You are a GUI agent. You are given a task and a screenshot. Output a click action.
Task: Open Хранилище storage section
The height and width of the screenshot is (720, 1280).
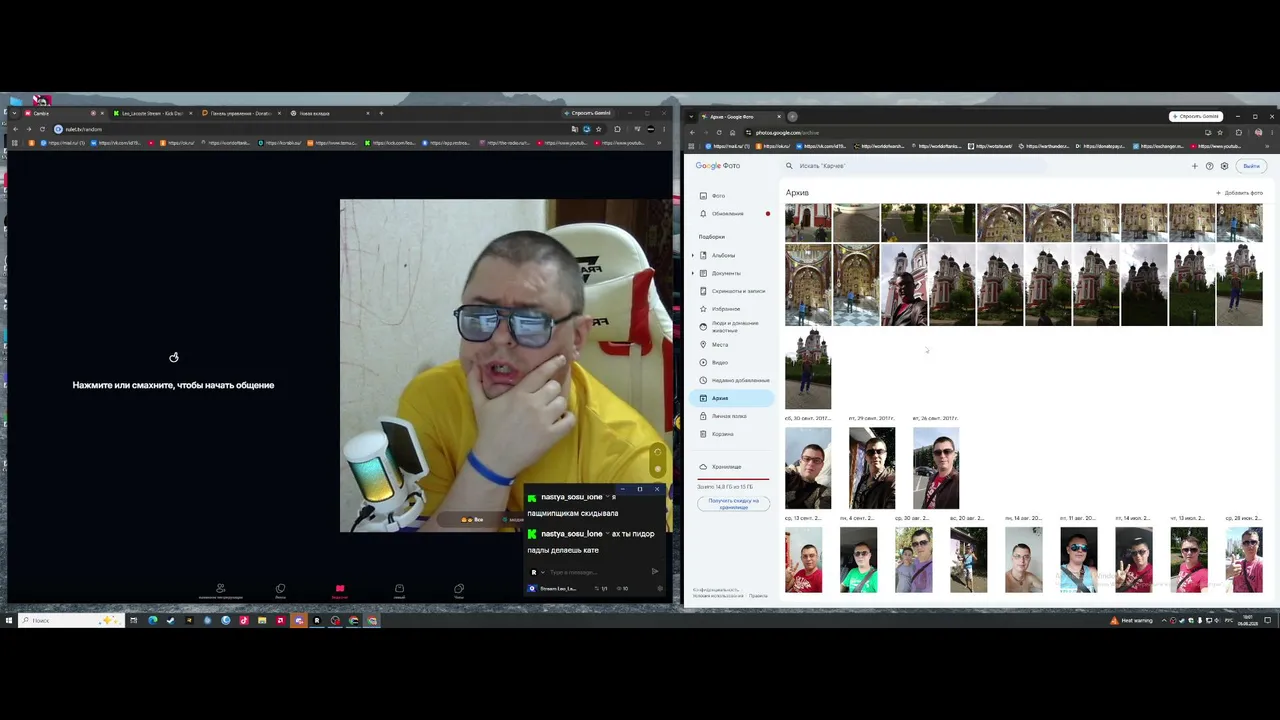pos(730,467)
